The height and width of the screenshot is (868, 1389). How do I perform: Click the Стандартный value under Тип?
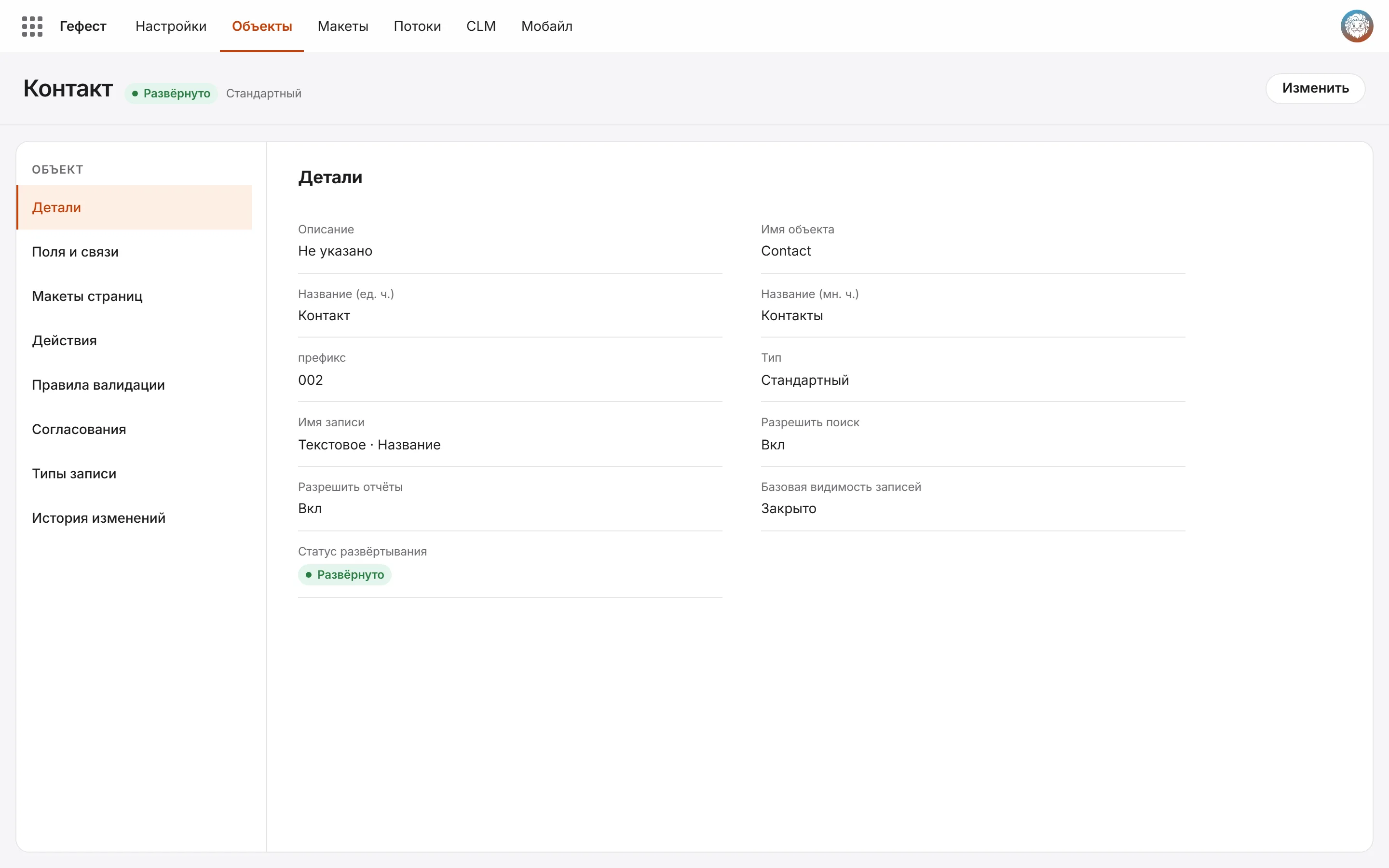pyautogui.click(x=804, y=380)
